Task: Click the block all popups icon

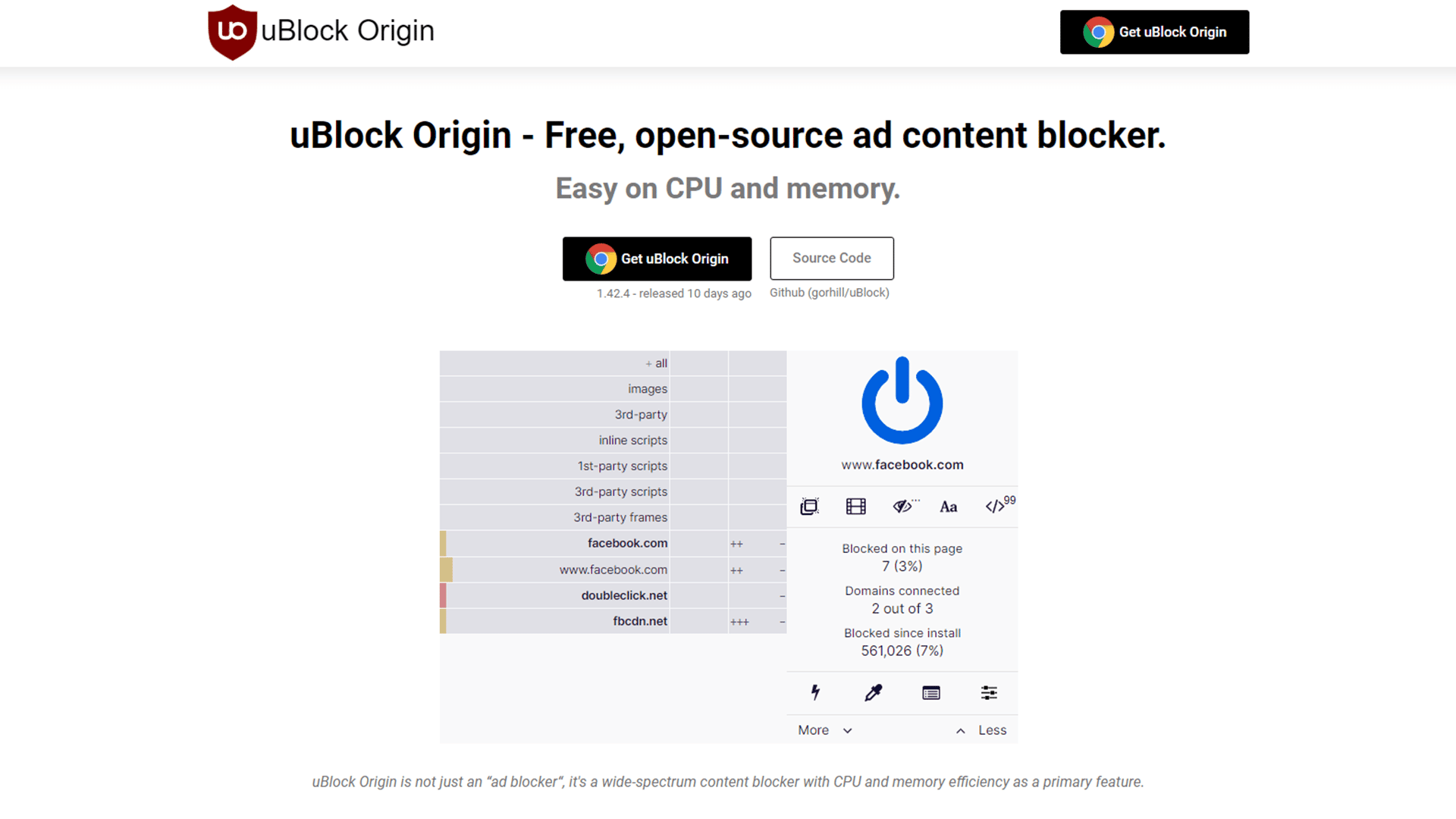Action: coord(809,507)
